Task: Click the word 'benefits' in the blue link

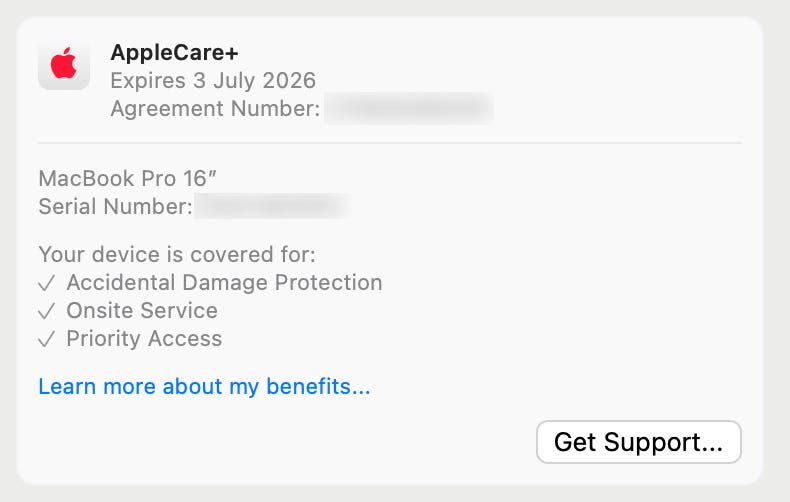Action: coord(321,386)
